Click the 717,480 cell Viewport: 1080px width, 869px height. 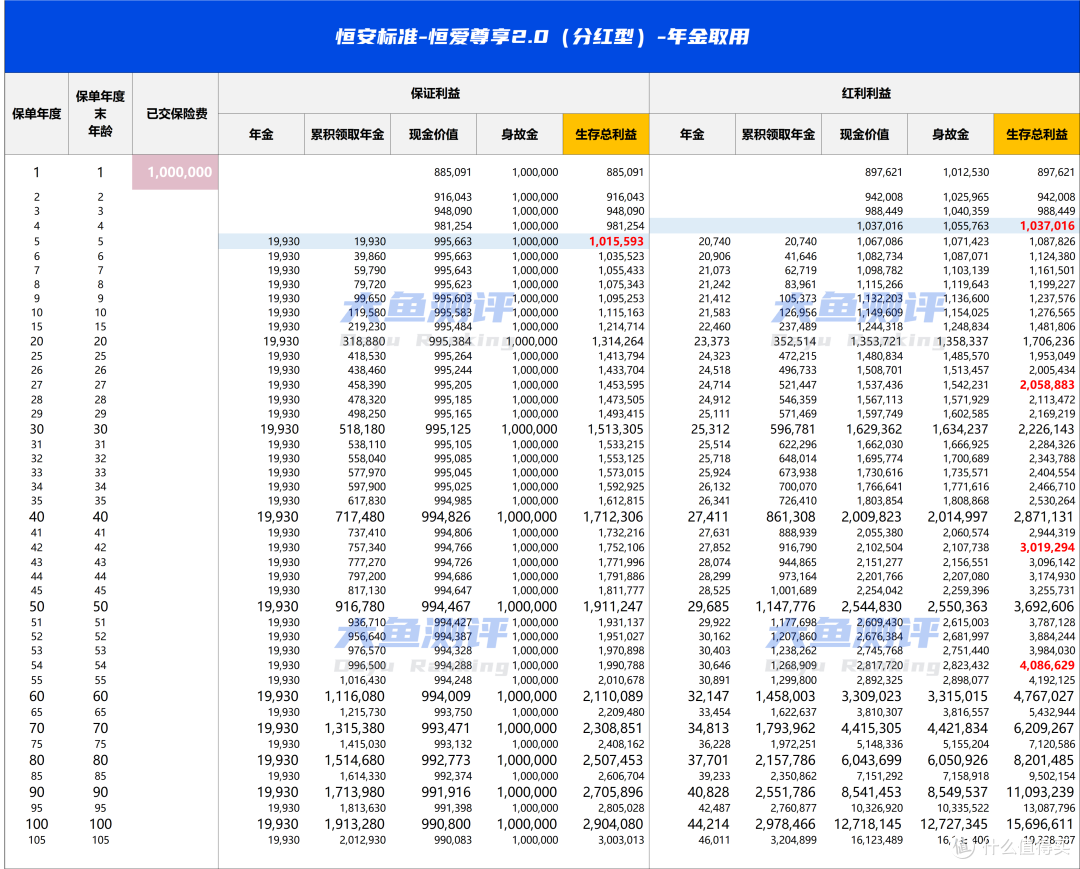coord(360,516)
